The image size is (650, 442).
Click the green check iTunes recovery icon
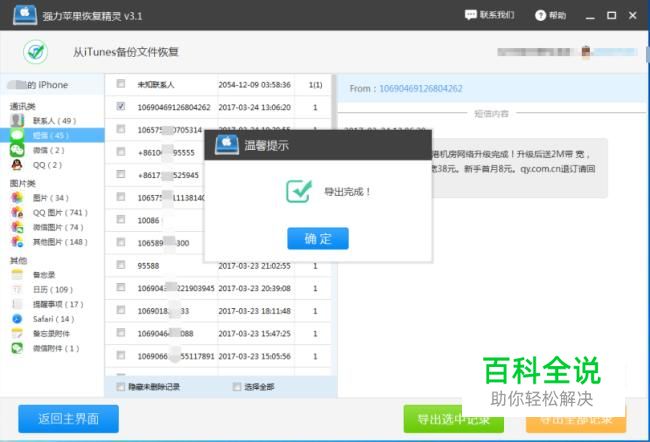36,52
